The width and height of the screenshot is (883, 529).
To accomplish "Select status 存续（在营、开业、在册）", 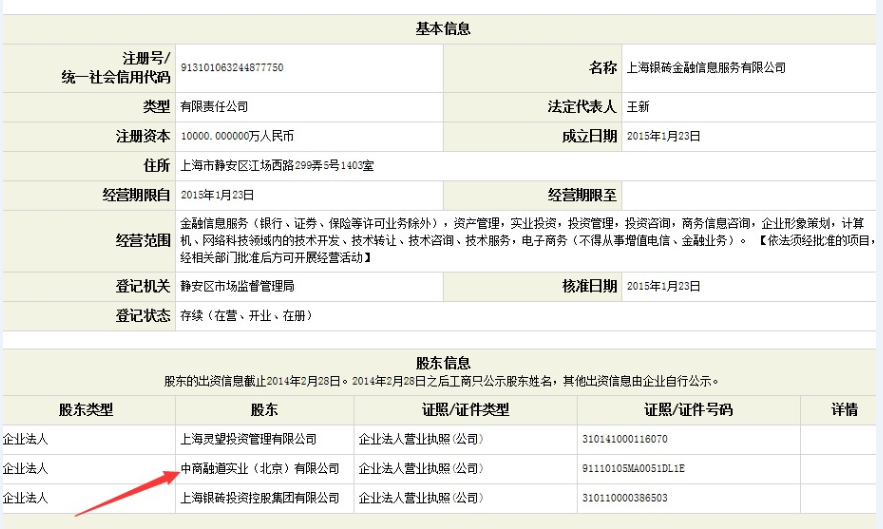I will (246, 315).
